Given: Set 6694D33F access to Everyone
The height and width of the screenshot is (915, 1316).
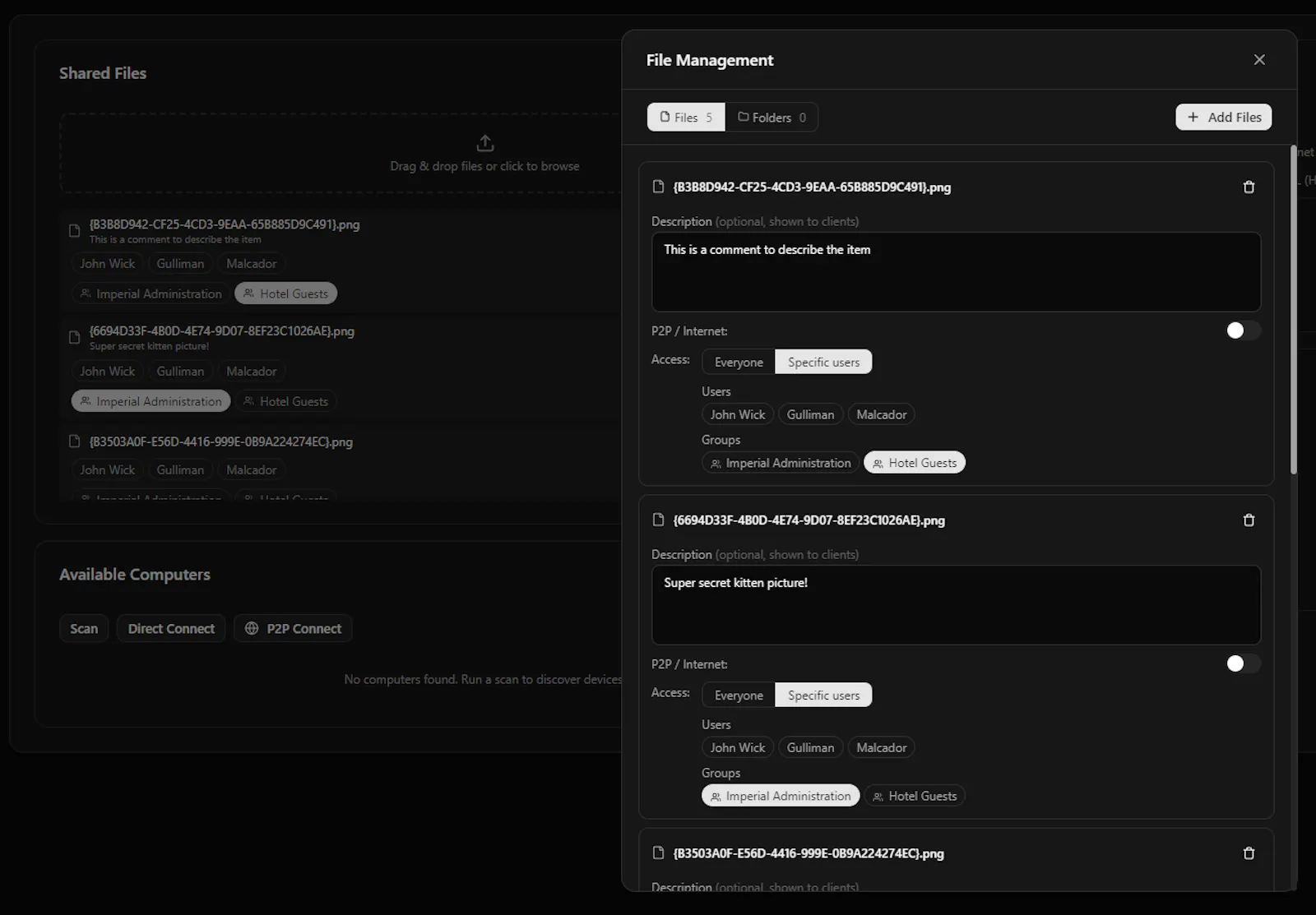Looking at the screenshot, I should click(x=739, y=695).
